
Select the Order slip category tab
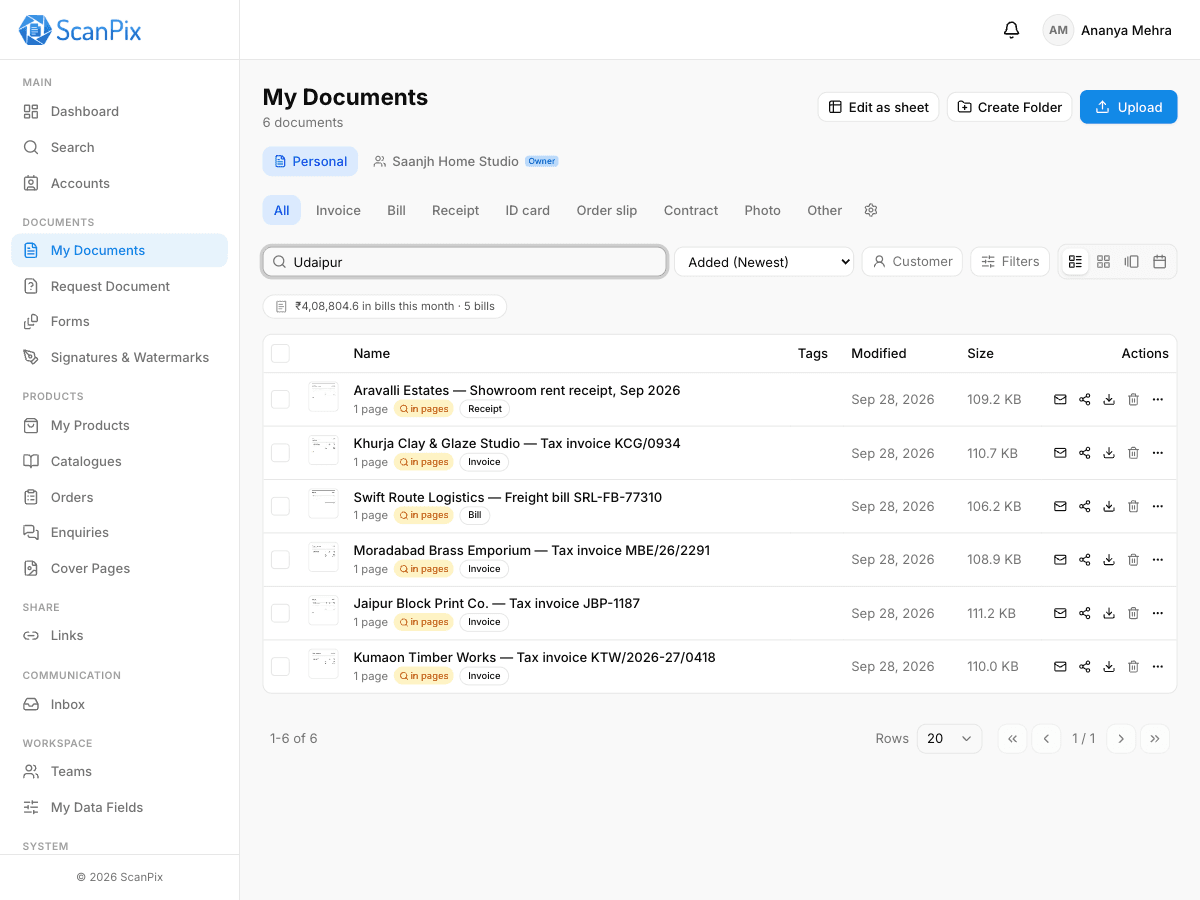tap(607, 210)
